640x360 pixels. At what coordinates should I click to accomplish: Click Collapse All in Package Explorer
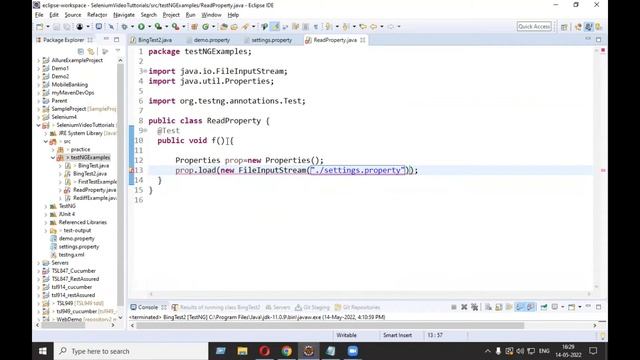pyautogui.click(x=81, y=51)
